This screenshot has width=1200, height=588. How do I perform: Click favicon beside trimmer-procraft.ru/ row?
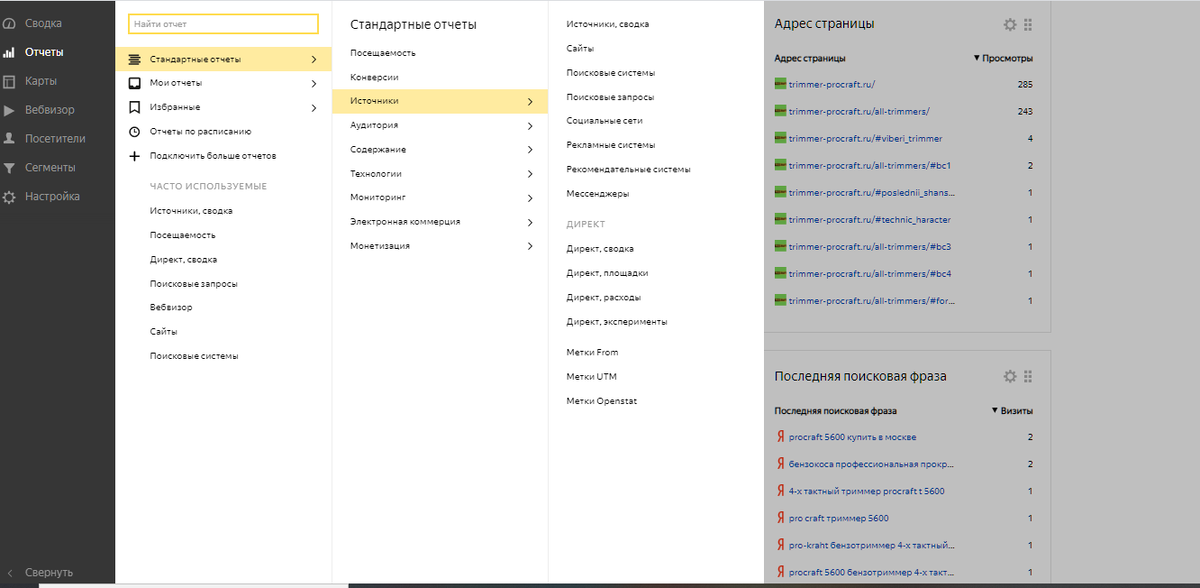[x=781, y=84]
